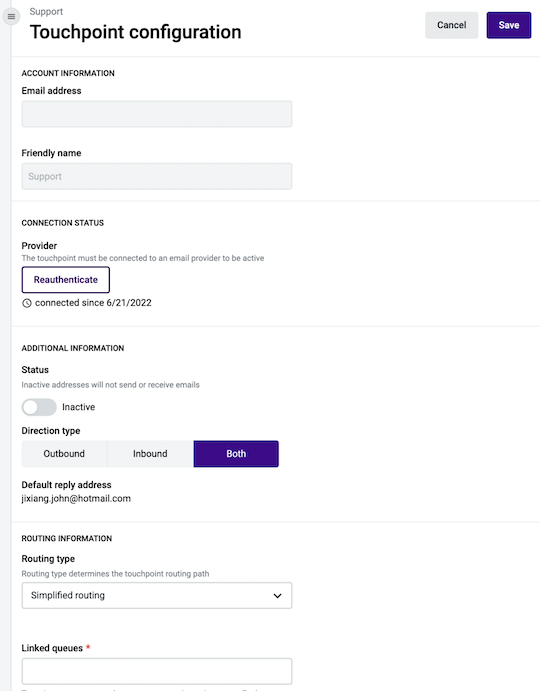Click the Linked queues required asterisk

[88, 647]
